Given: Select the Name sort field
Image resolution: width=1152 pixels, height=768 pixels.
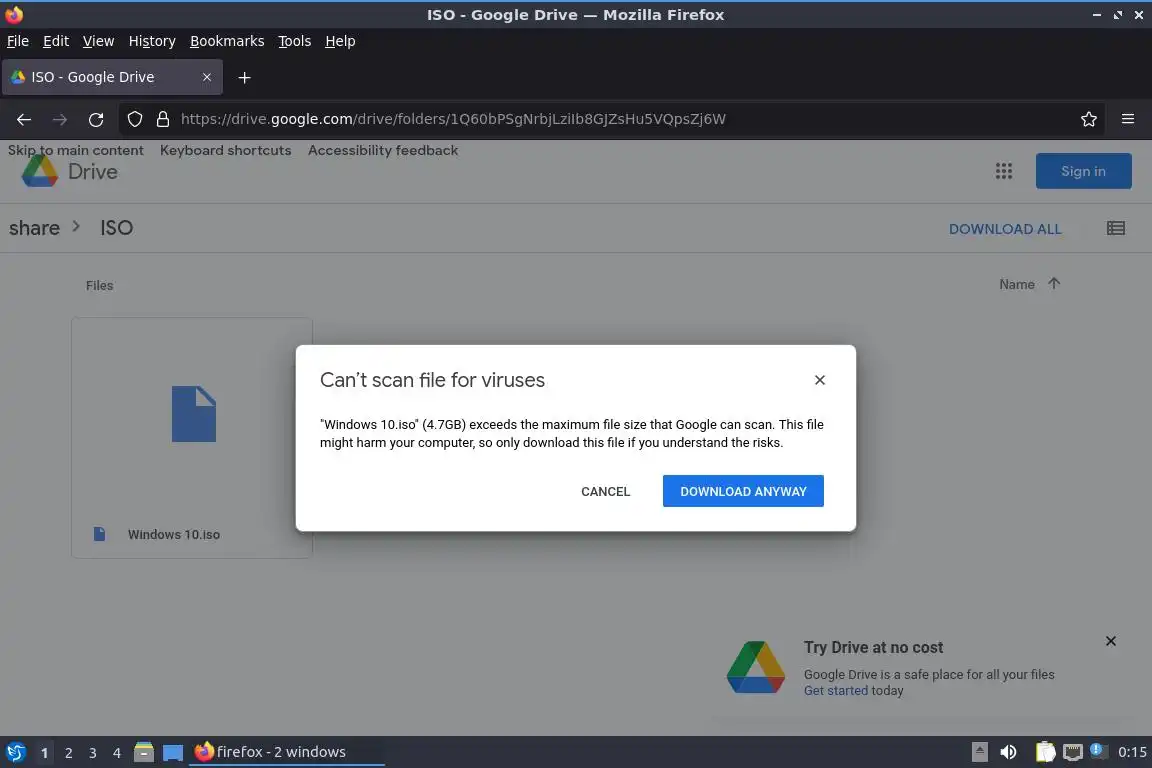Looking at the screenshot, I should pos(1016,284).
